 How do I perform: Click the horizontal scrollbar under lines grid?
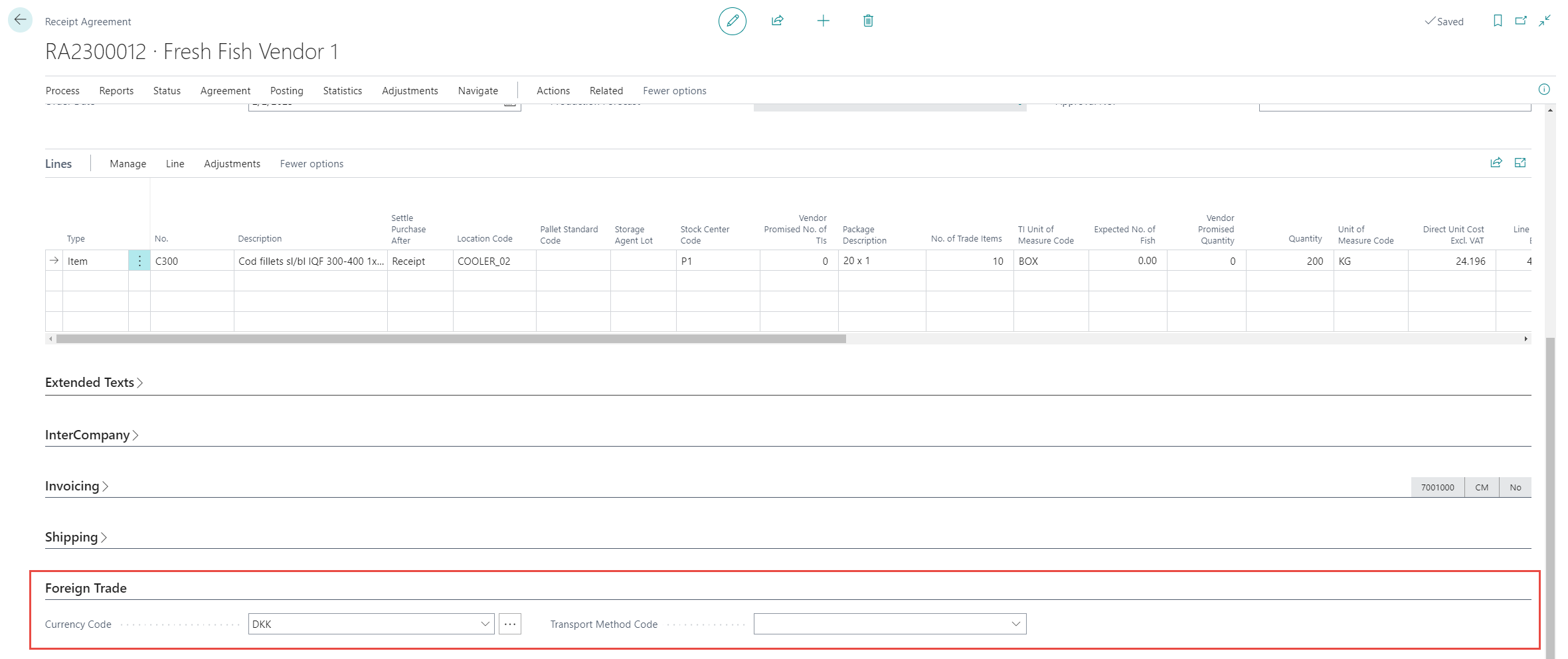pyautogui.click(x=452, y=339)
